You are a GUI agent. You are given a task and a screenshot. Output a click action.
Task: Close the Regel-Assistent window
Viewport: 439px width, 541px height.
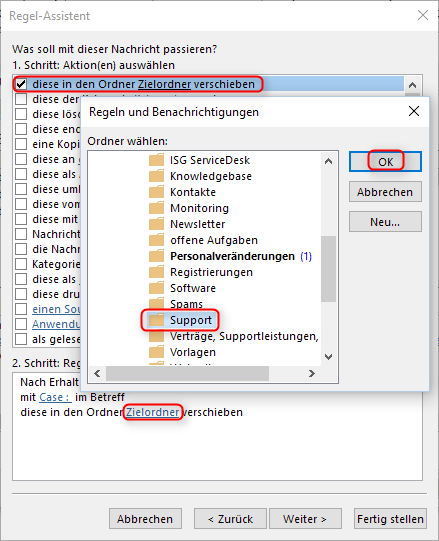click(x=423, y=16)
